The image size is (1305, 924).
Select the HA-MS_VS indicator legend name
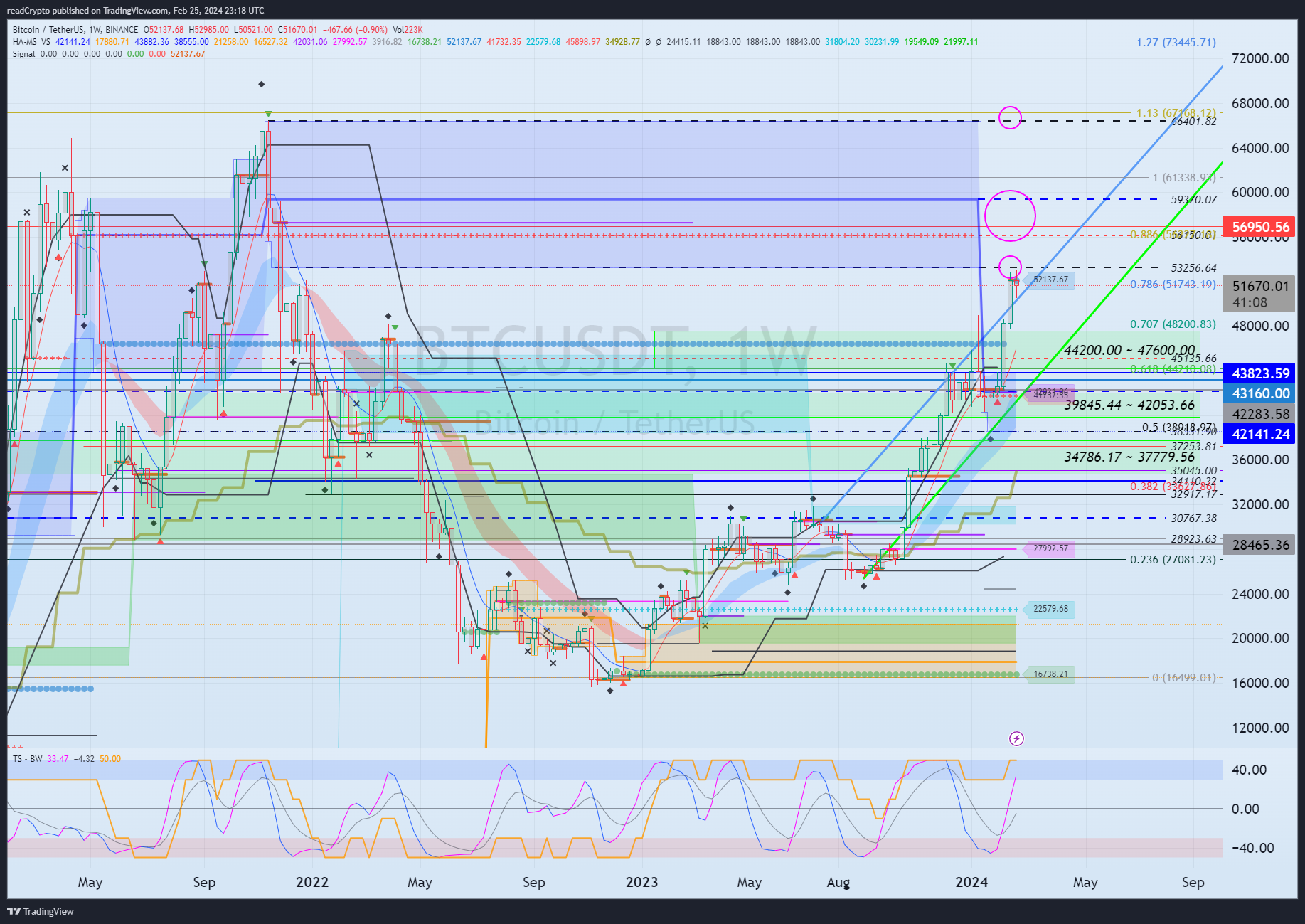pos(31,42)
